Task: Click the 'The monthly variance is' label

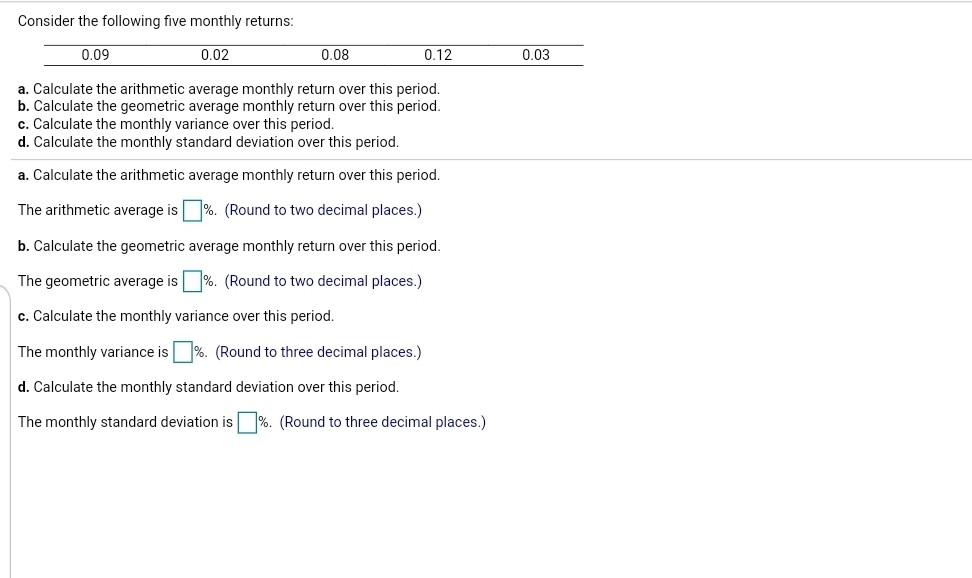Action: pyautogui.click(x=93, y=352)
